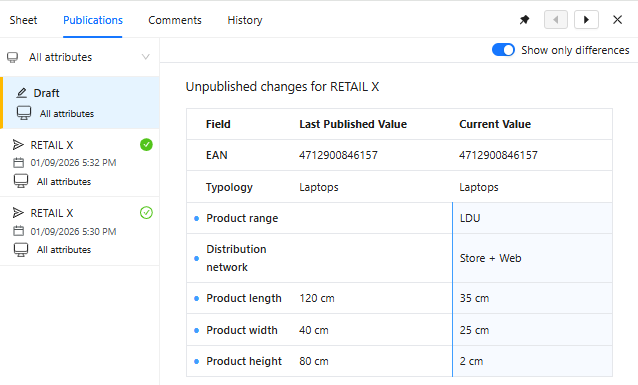The width and height of the screenshot is (638, 385).
Task: Click Distribution network field label
Action: click(236, 258)
